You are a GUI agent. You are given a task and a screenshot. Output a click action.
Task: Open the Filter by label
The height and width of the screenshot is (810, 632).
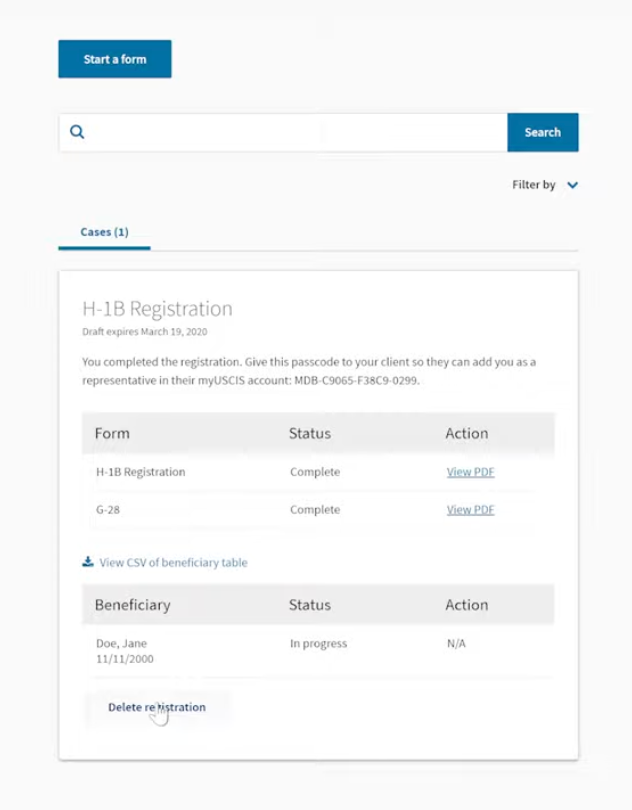[534, 184]
